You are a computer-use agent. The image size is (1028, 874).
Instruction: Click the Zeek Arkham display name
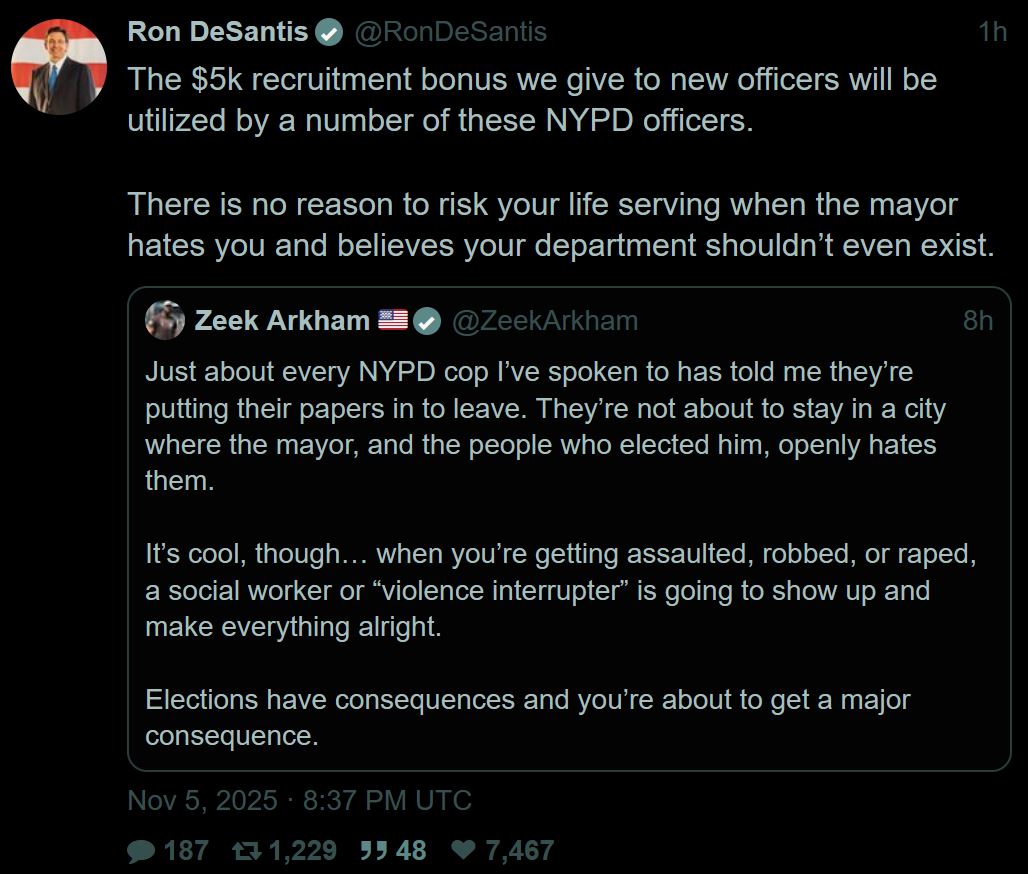coord(282,320)
